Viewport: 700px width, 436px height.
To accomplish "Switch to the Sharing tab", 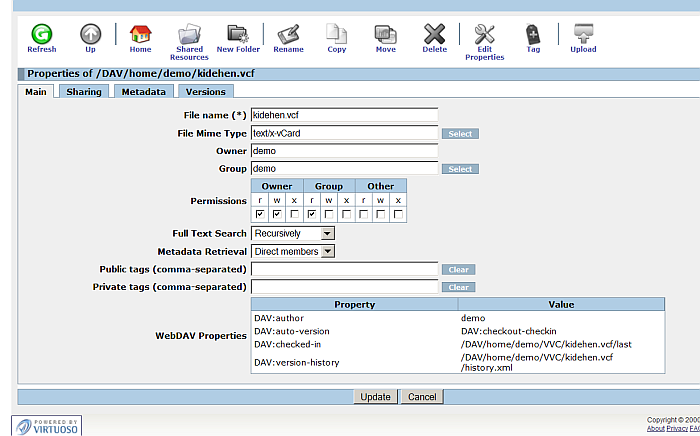I will coord(84,92).
